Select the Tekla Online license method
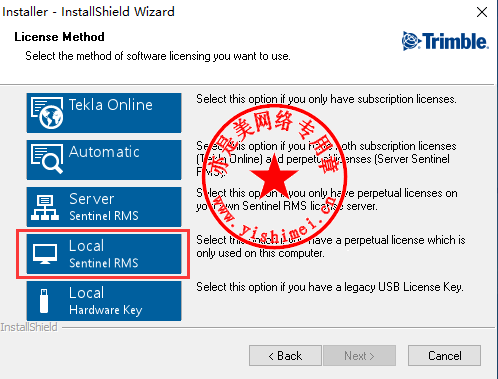The image size is (498, 379). click(104, 113)
